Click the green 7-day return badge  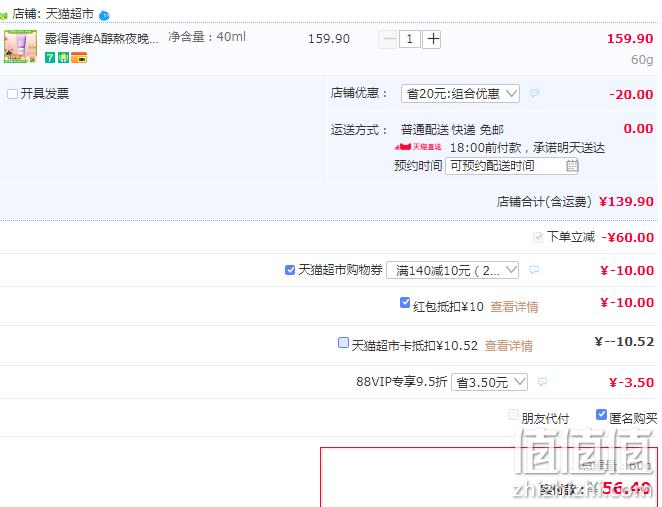tap(50, 57)
